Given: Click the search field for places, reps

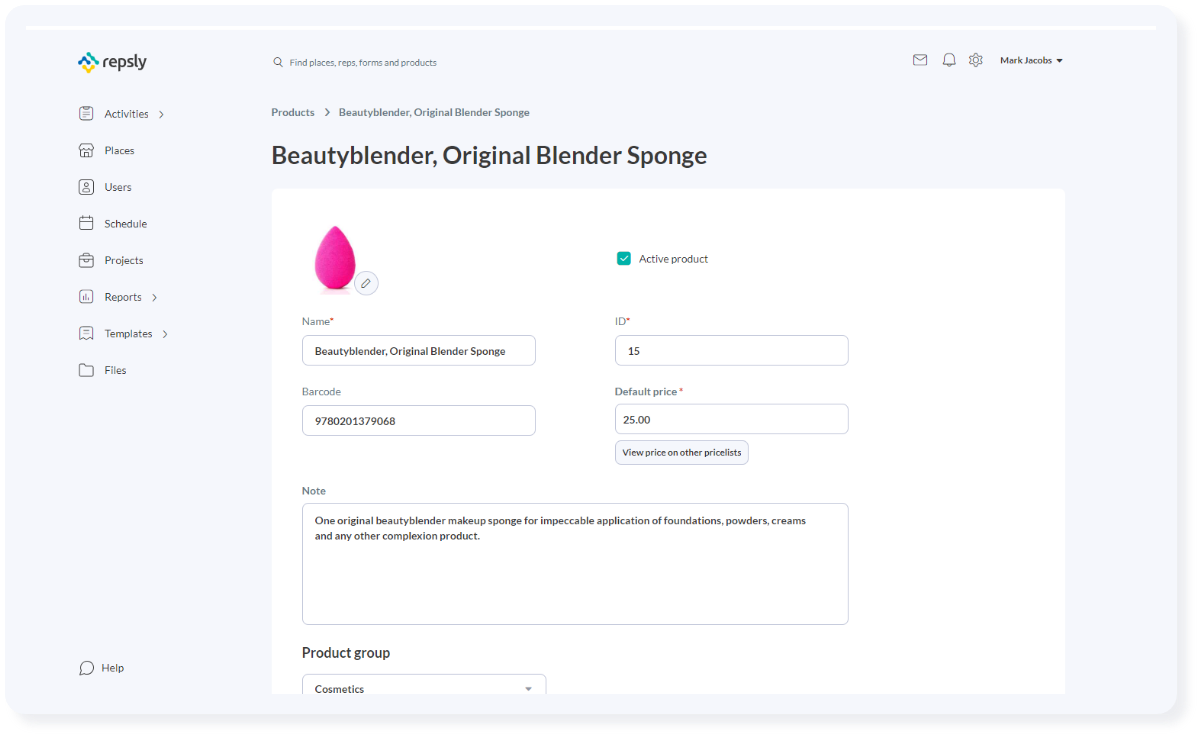Looking at the screenshot, I should click(x=363, y=62).
